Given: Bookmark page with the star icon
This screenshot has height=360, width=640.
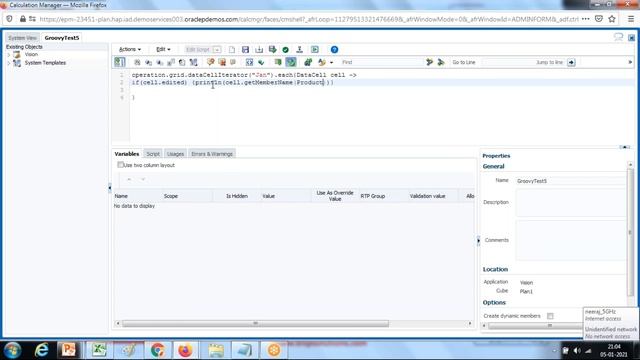Looking at the screenshot, I should (x=612, y=19).
